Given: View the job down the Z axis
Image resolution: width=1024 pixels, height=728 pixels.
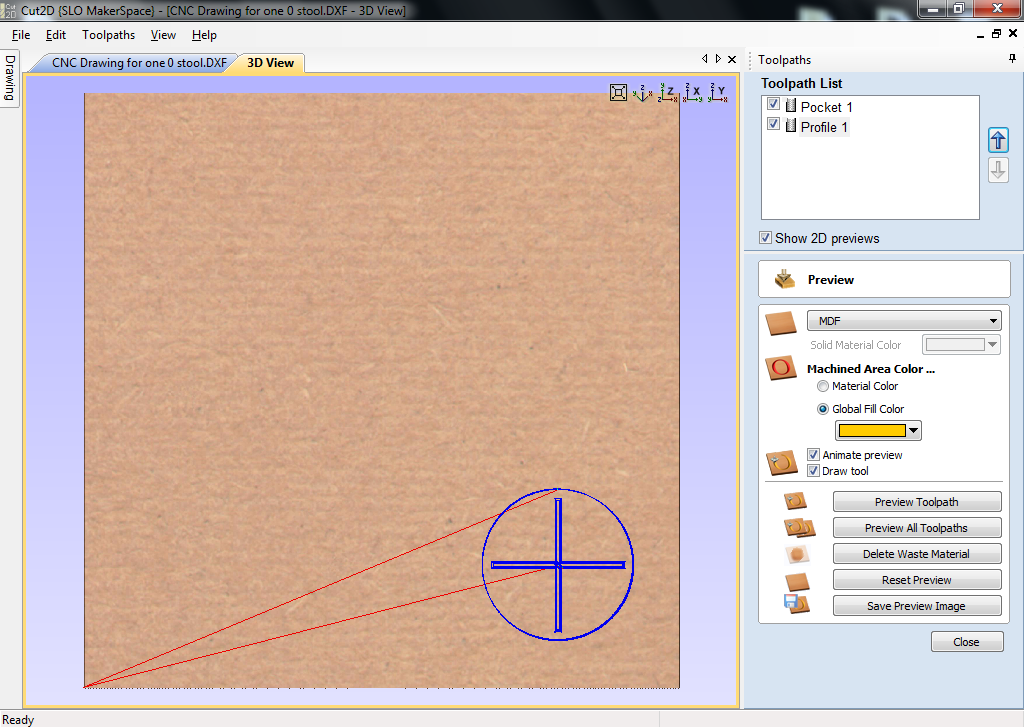Looking at the screenshot, I should [667, 93].
